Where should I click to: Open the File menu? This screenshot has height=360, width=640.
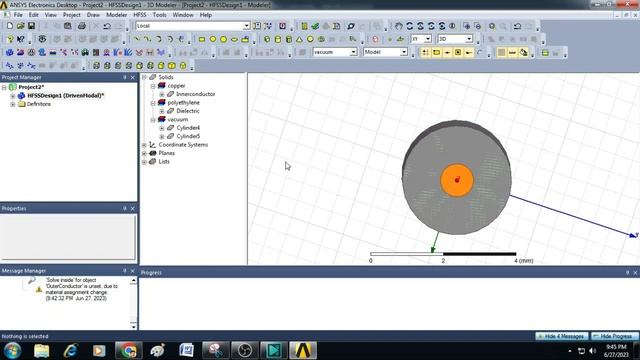tap(18, 15)
